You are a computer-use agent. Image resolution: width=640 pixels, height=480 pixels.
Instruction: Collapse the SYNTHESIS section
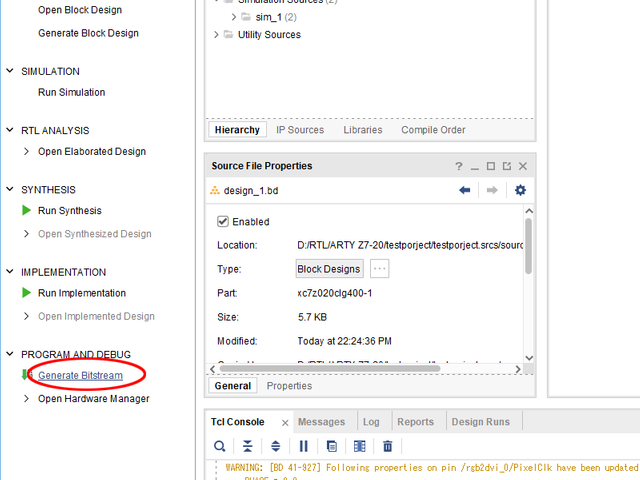pos(10,190)
